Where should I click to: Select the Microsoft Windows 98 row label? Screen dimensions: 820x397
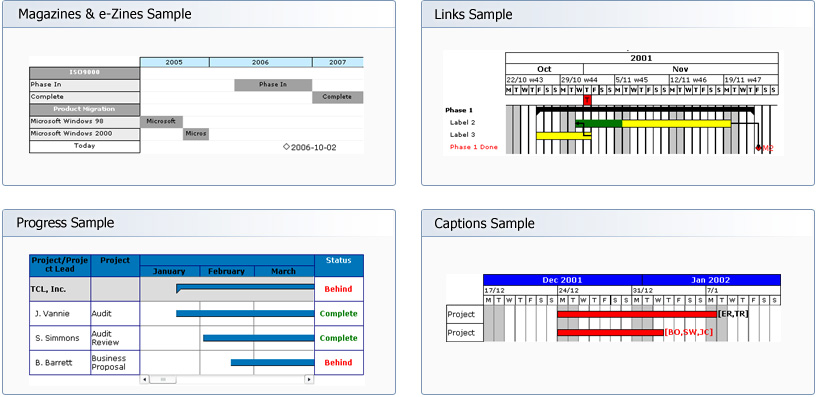(x=84, y=121)
